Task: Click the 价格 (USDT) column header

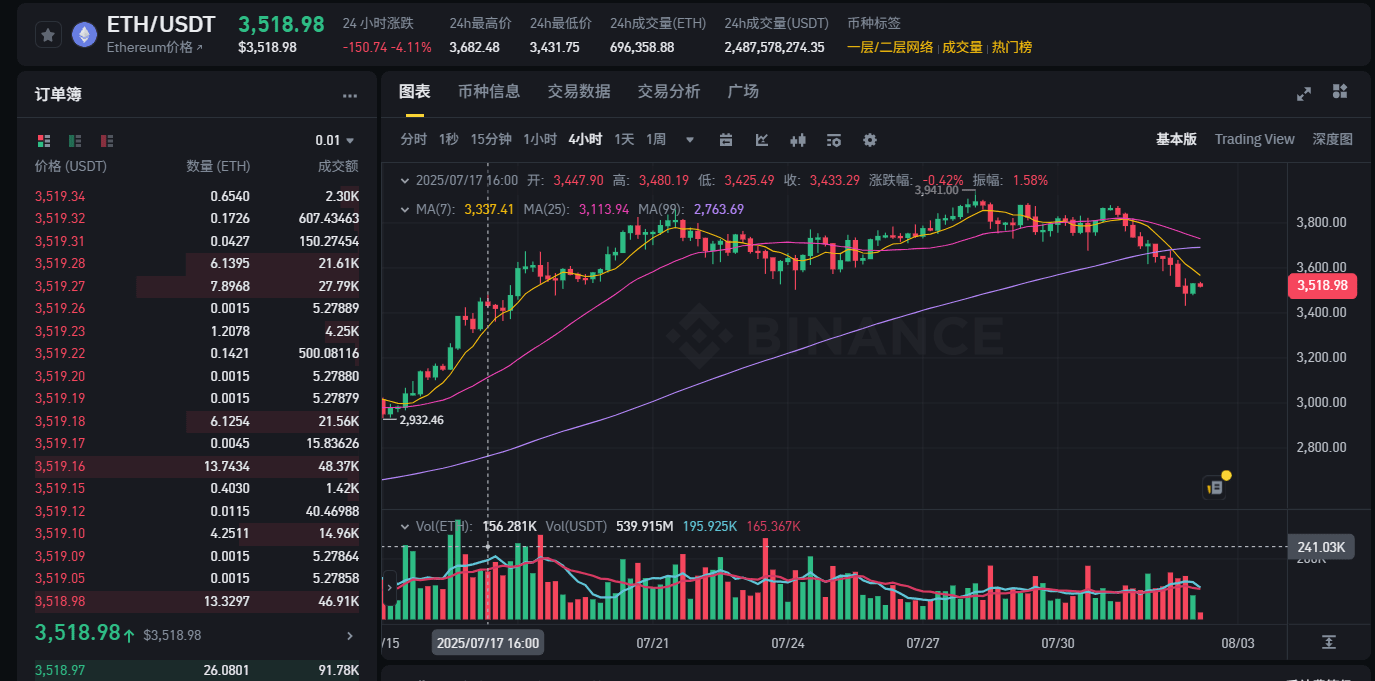Action: [x=71, y=167]
